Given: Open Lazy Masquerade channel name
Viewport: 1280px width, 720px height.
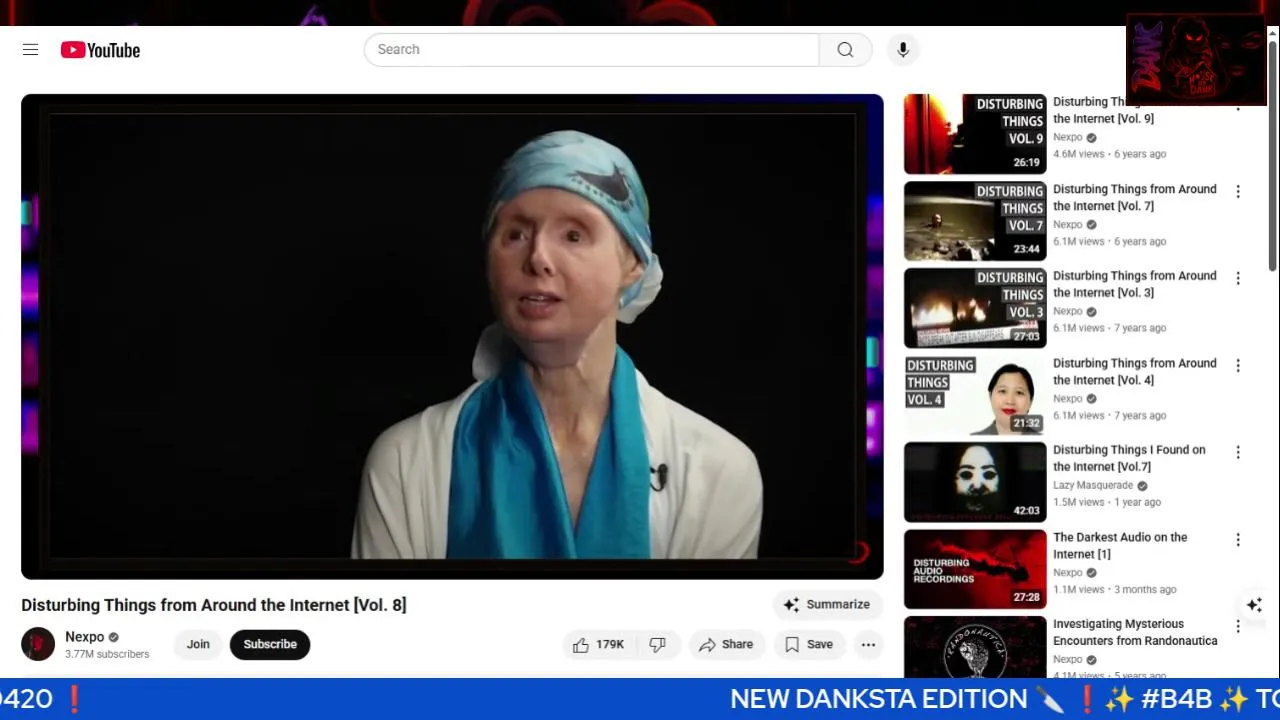Looking at the screenshot, I should tap(1093, 485).
